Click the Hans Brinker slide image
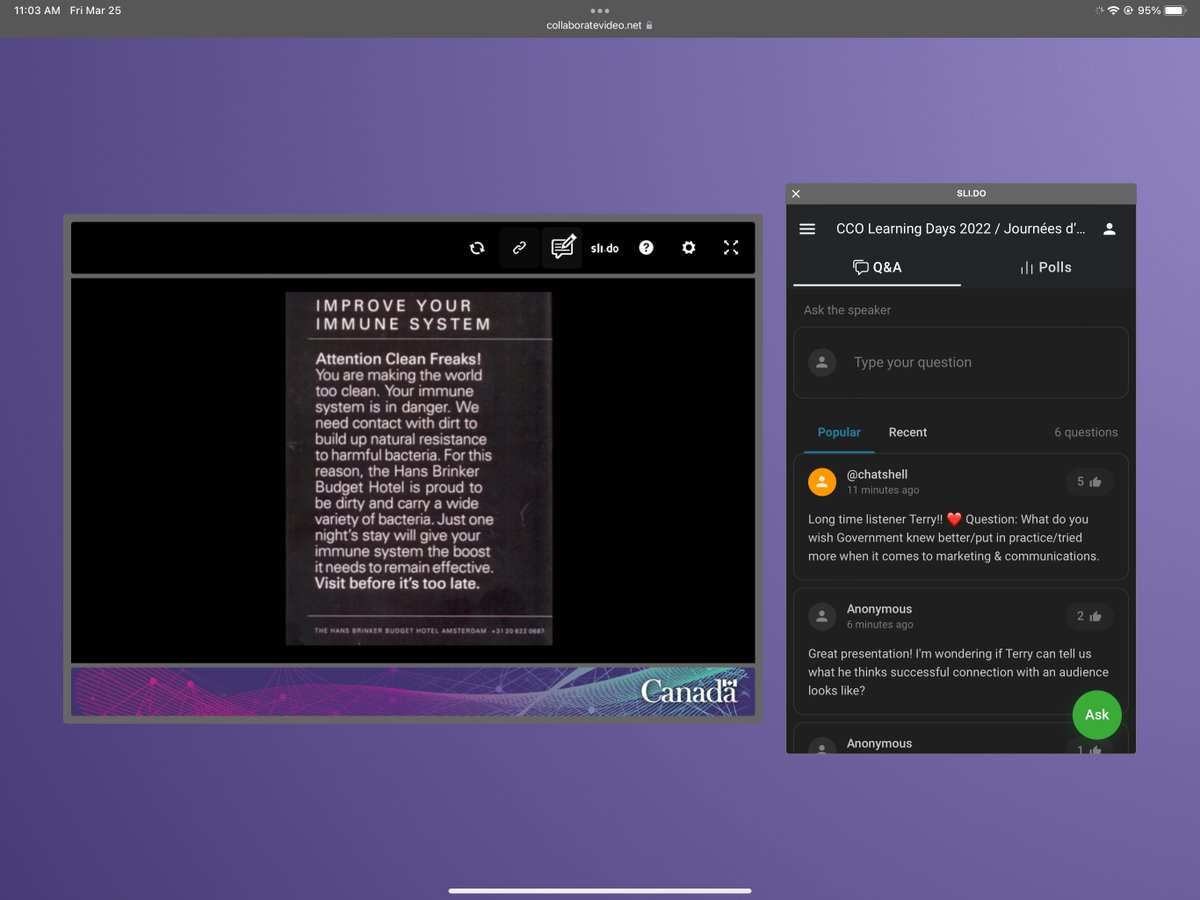Screen dimensions: 1200x900 418,468
